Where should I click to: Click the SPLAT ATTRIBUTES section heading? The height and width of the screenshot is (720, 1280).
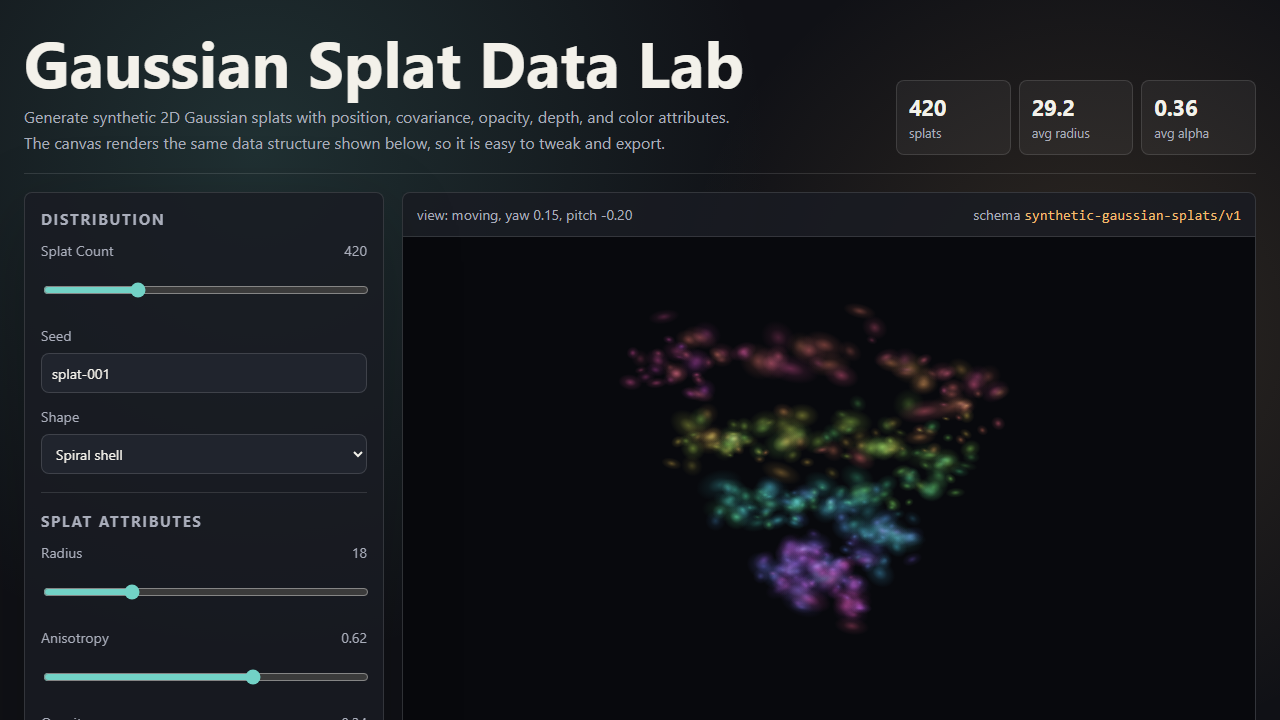click(x=121, y=521)
